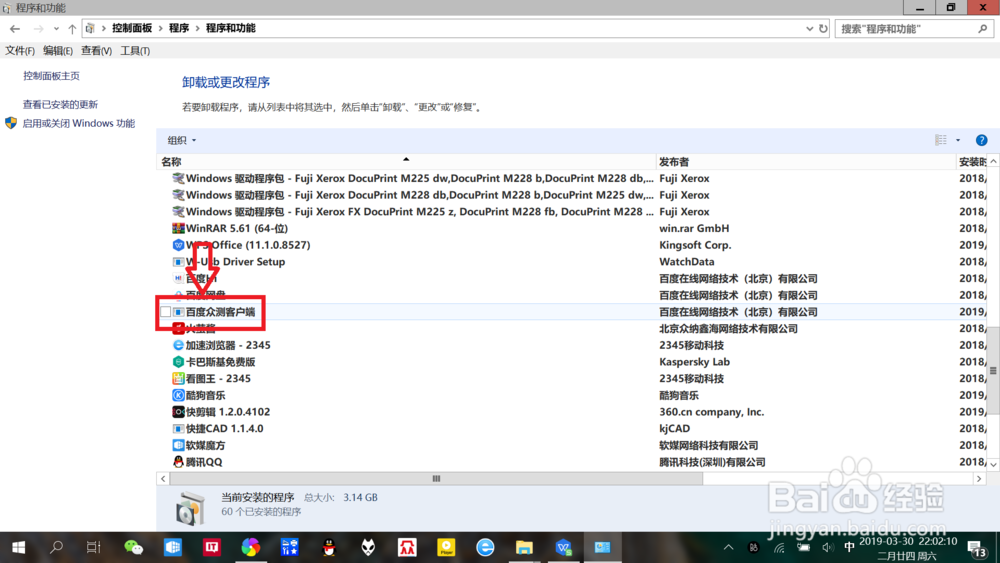1000x563 pixels.
Task: Sort by the 名称 column header
Action: pos(406,162)
